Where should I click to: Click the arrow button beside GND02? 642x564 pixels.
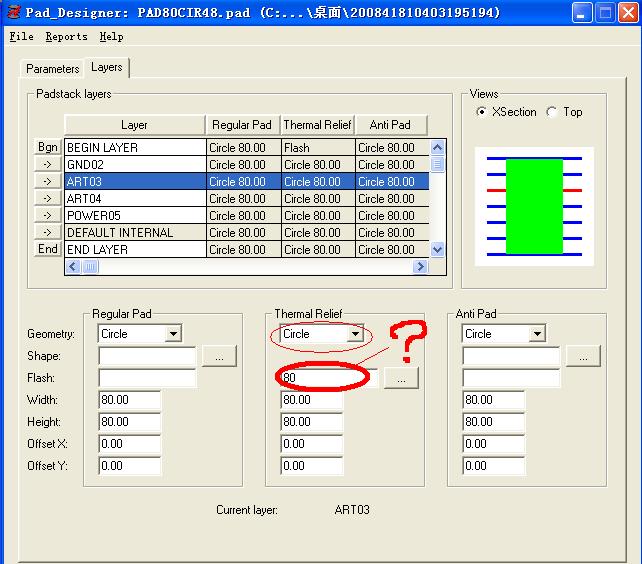click(x=47, y=164)
